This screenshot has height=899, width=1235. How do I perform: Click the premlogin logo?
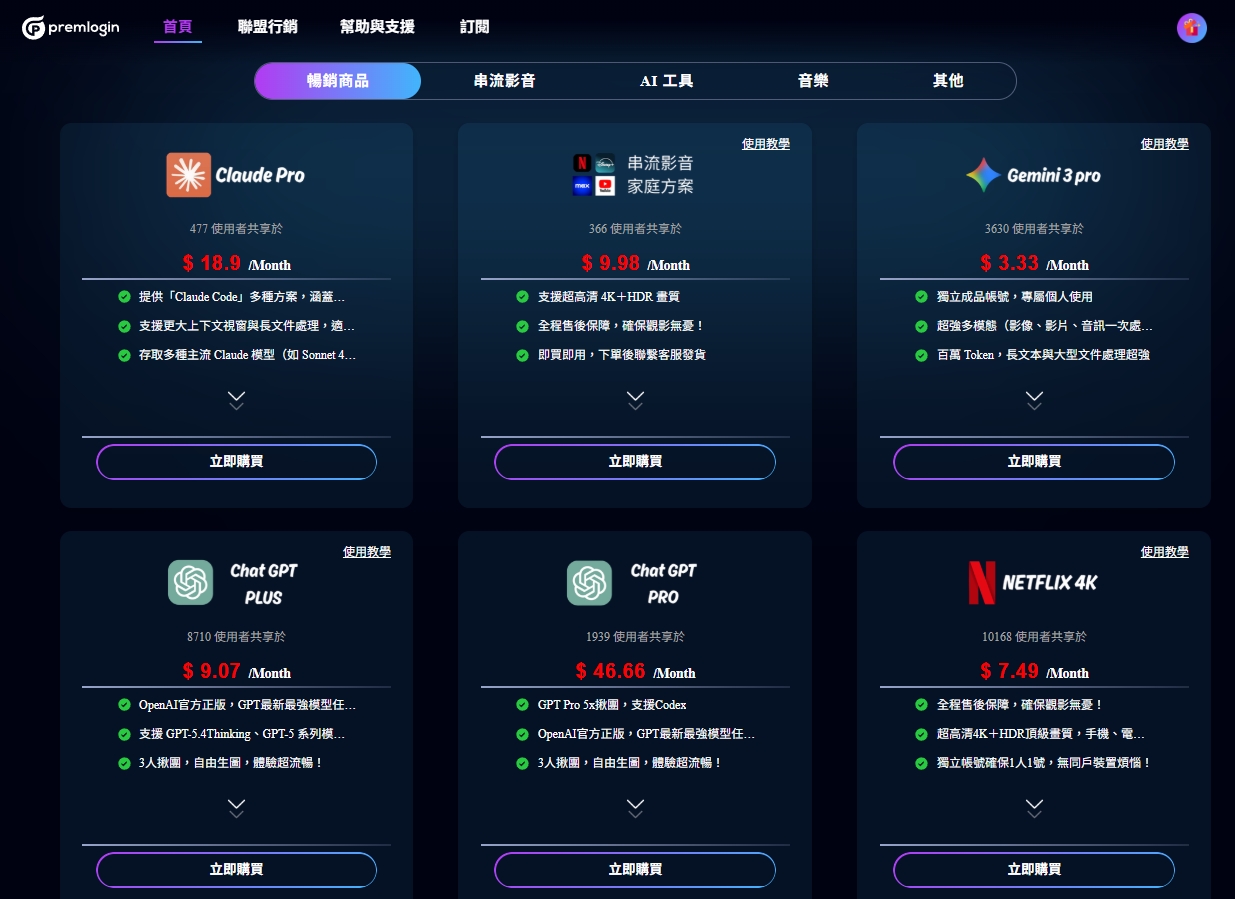pyautogui.click(x=71, y=28)
